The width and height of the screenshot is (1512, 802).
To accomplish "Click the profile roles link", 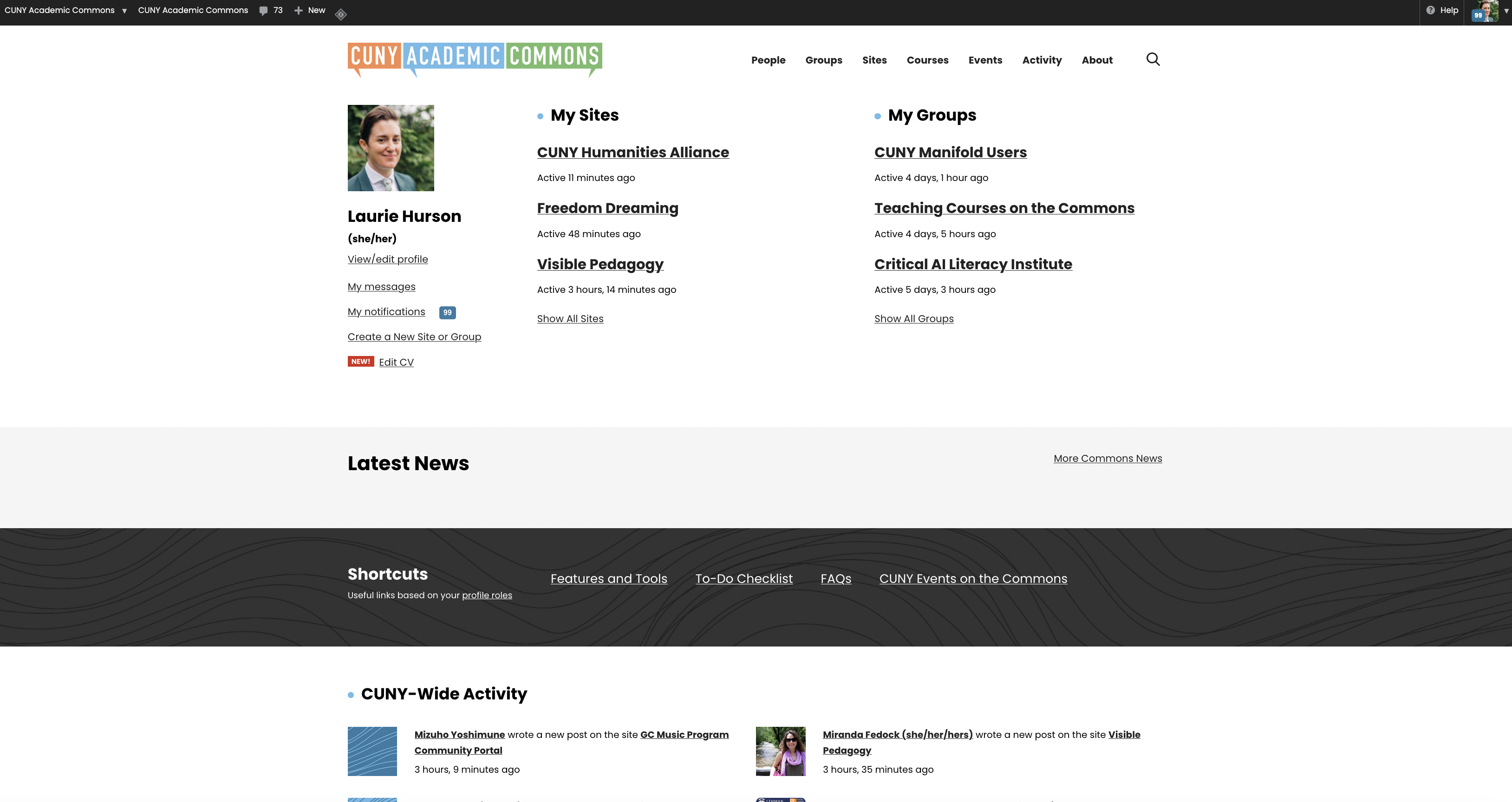I will click(x=487, y=595).
